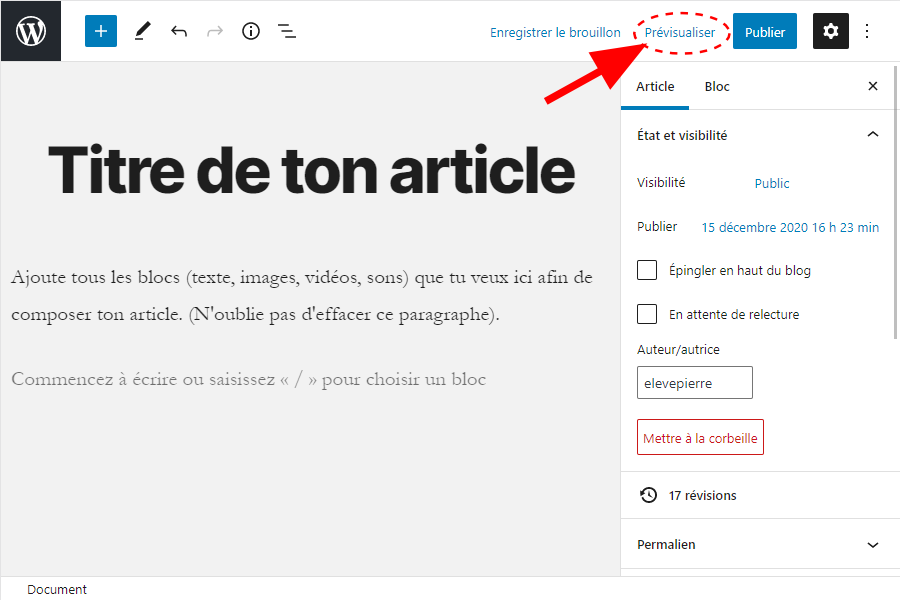The width and height of the screenshot is (900, 600).
Task: Click "Mettre à la corbeille" button
Action: (700, 438)
